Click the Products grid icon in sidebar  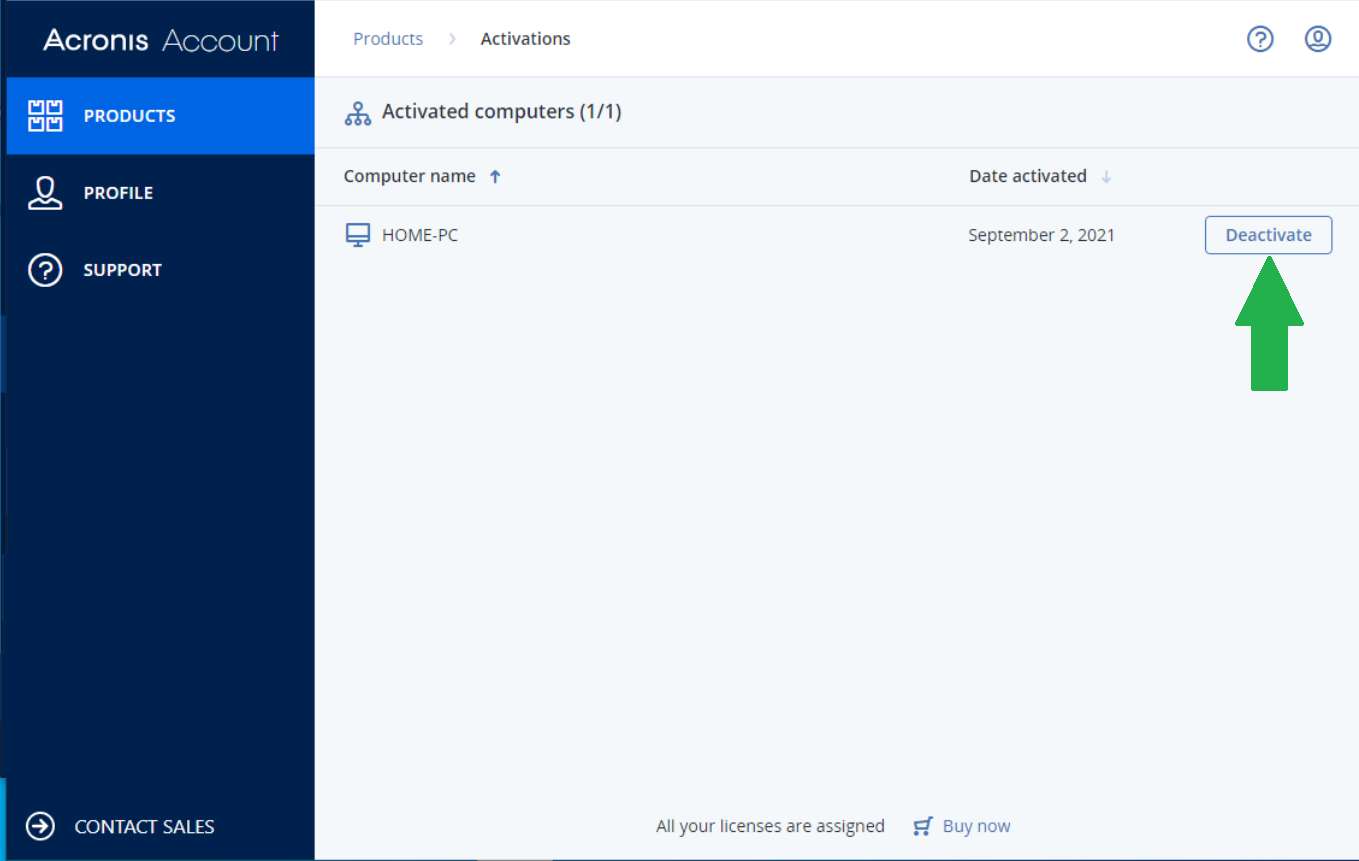[x=45, y=116]
